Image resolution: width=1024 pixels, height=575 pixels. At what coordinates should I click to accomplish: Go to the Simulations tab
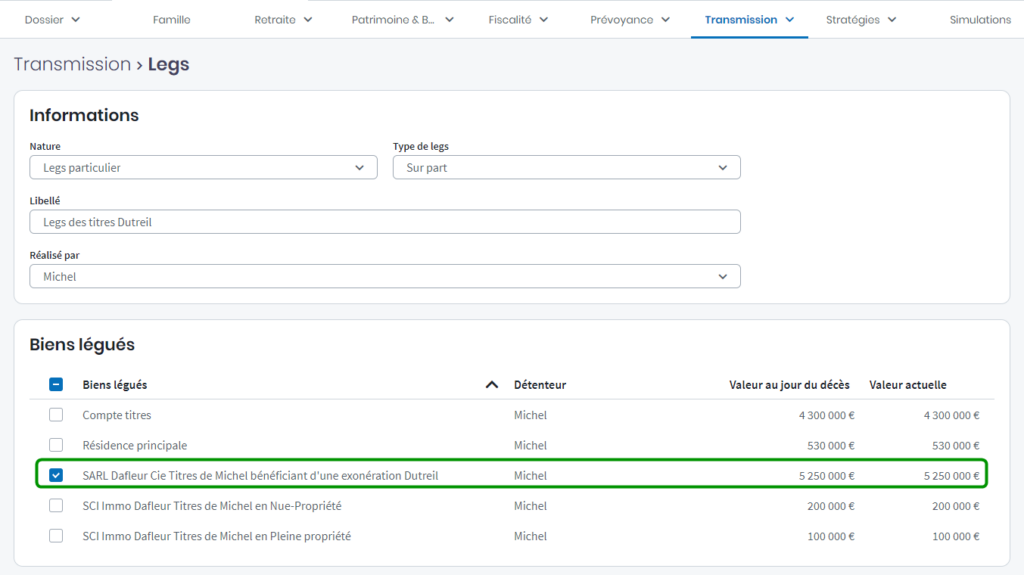pos(980,20)
